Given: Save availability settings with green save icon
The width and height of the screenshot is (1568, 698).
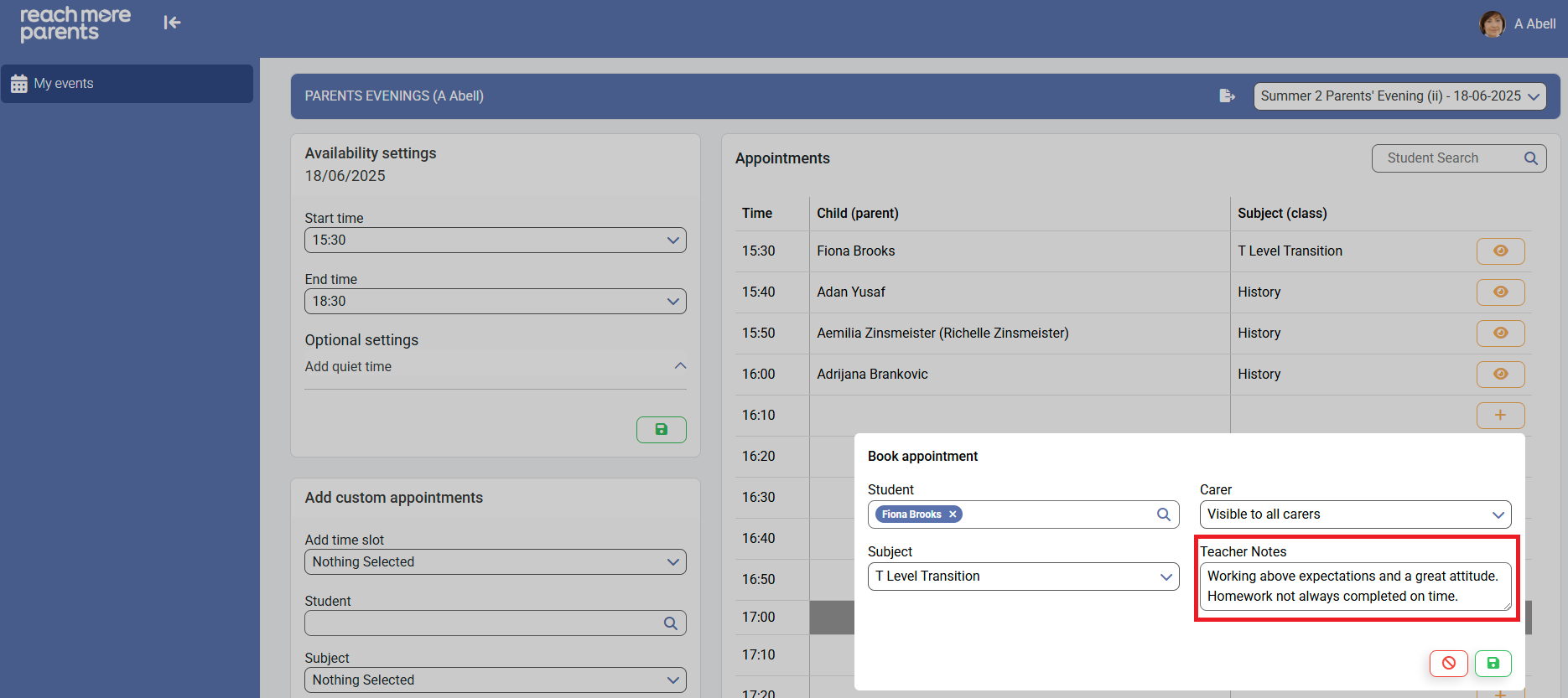Looking at the screenshot, I should tap(661, 430).
